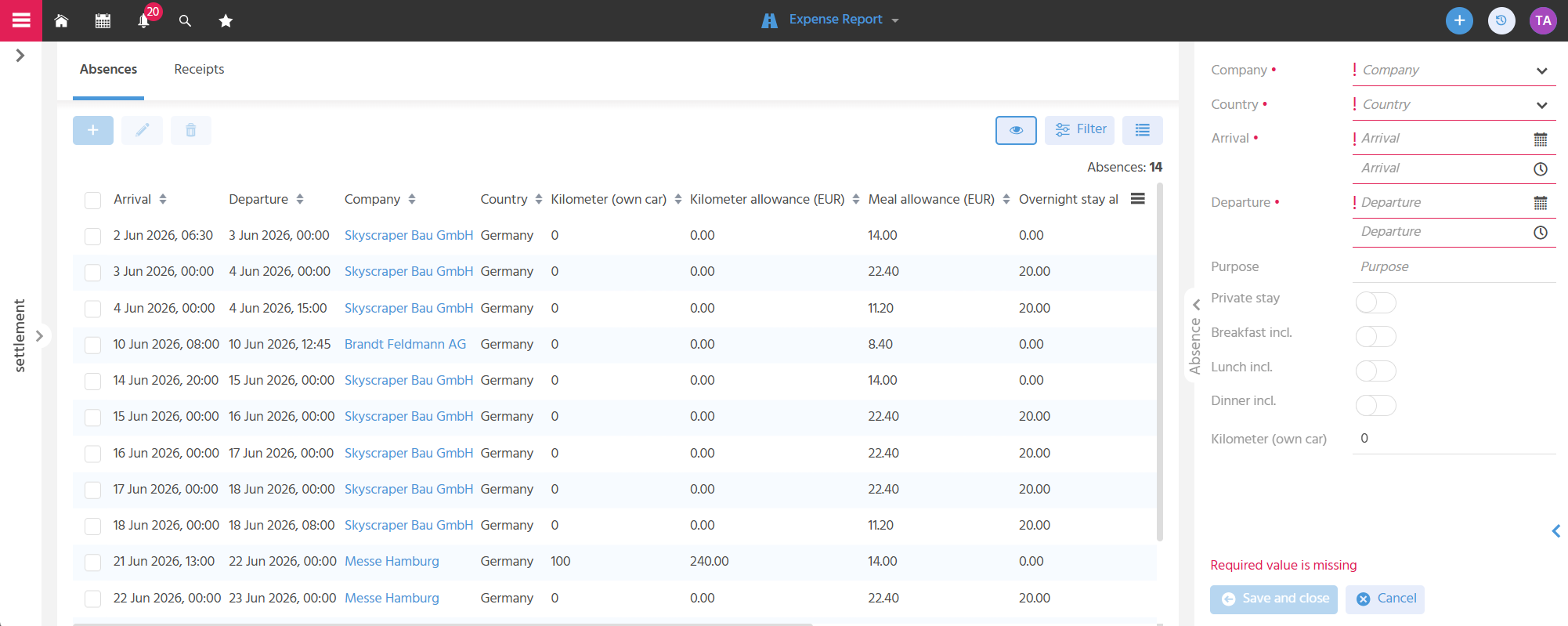Enable Breakfast incl. switch
This screenshot has height=626, width=1568.
(1376, 336)
